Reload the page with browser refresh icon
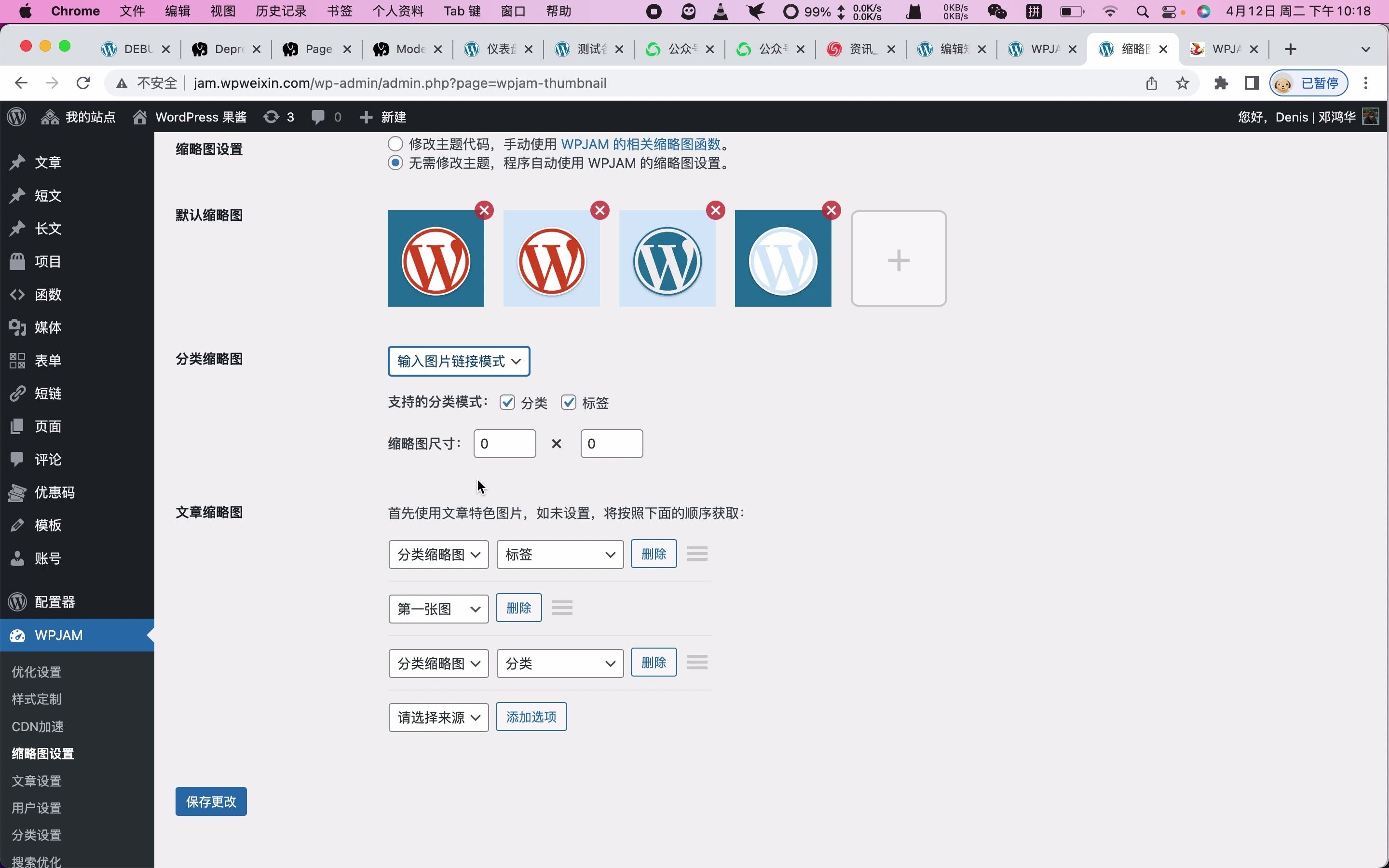This screenshot has height=868, width=1389. point(83,83)
